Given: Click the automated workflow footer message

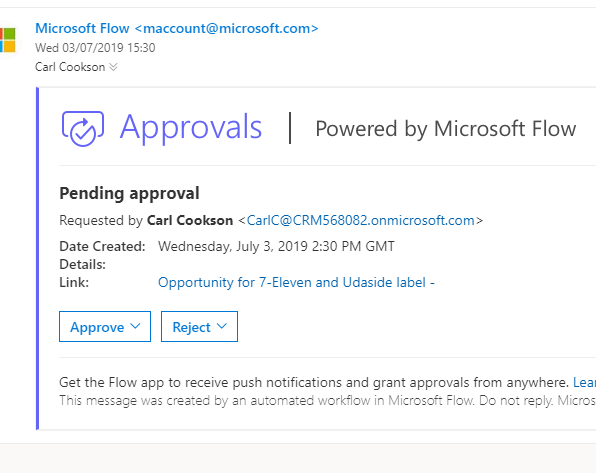Looking at the screenshot, I should click(x=327, y=401).
